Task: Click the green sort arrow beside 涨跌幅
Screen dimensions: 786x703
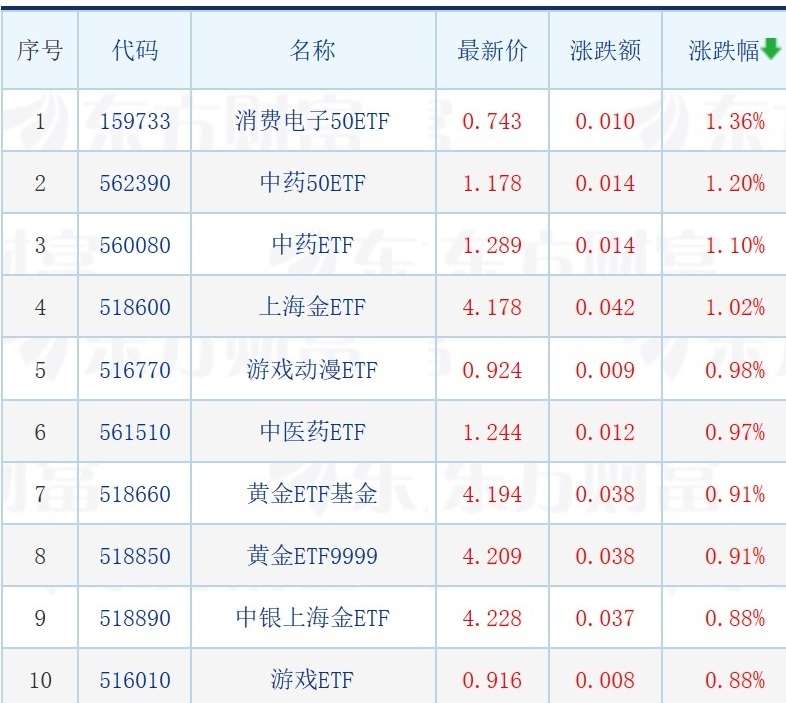Action: tap(771, 50)
